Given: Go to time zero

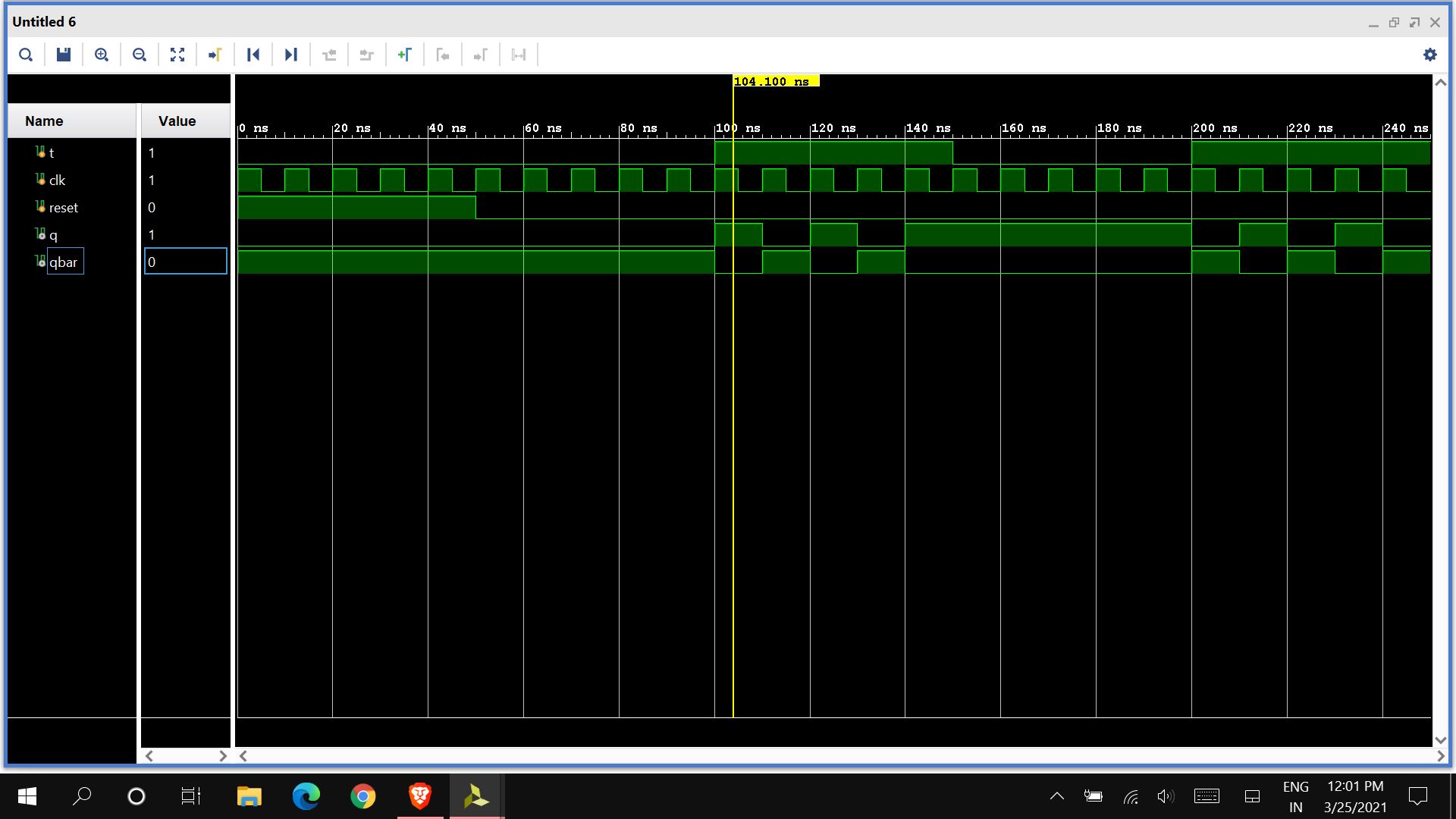Looking at the screenshot, I should point(253,55).
